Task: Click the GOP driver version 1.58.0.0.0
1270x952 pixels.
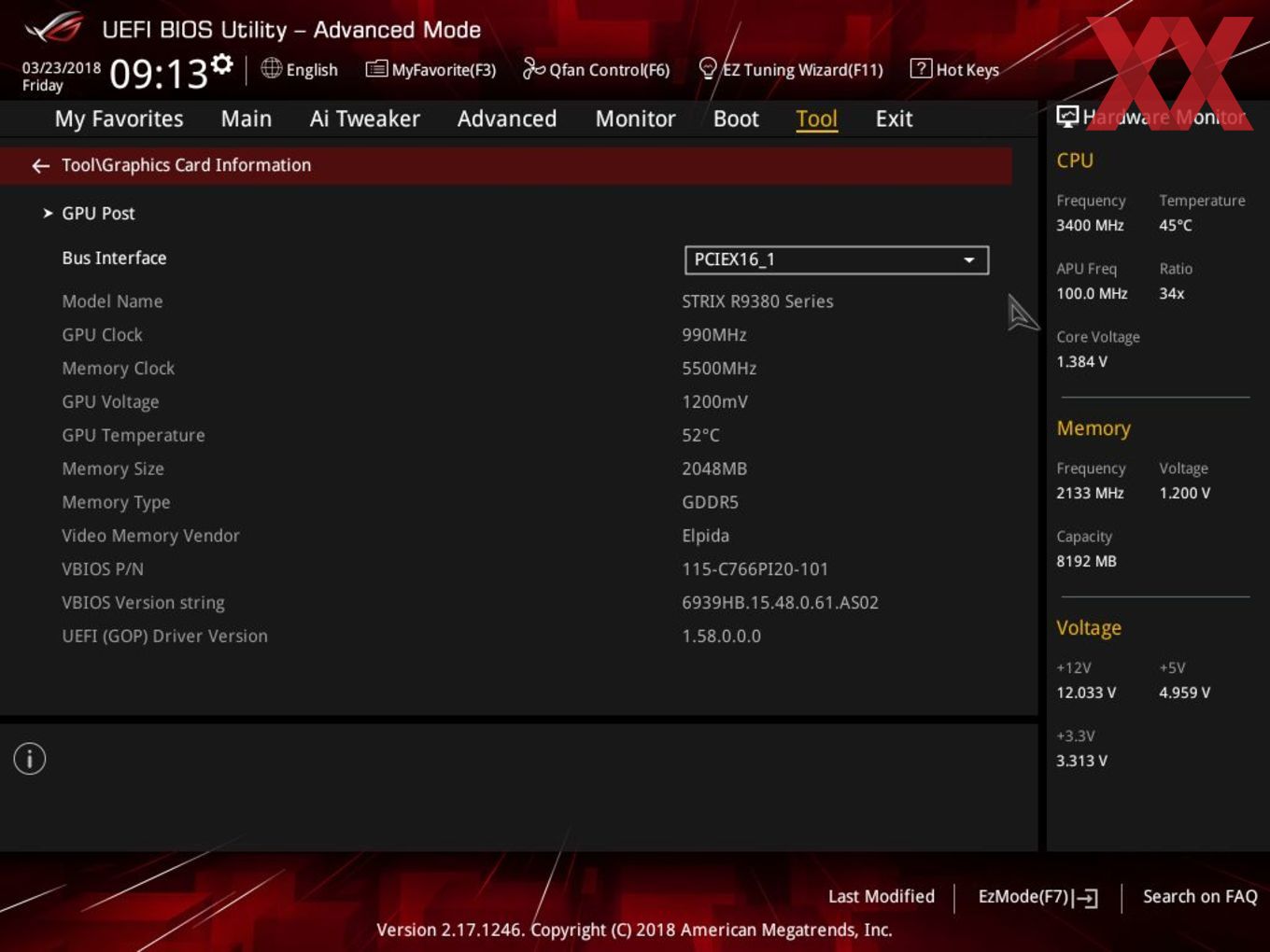Action: point(721,637)
